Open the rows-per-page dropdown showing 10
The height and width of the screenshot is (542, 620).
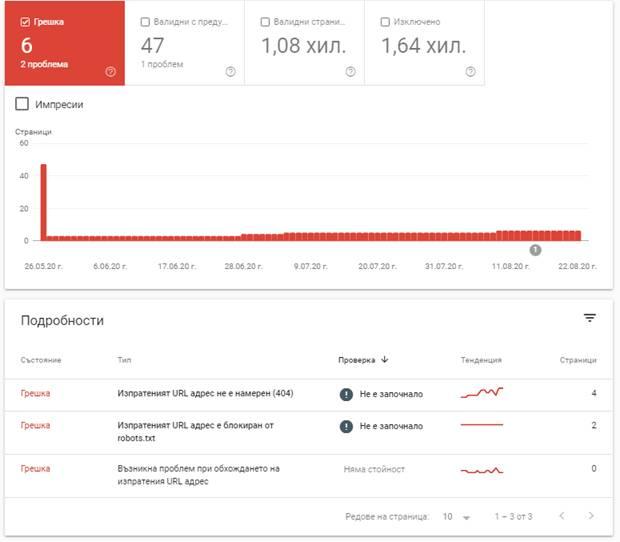pyautogui.click(x=457, y=517)
